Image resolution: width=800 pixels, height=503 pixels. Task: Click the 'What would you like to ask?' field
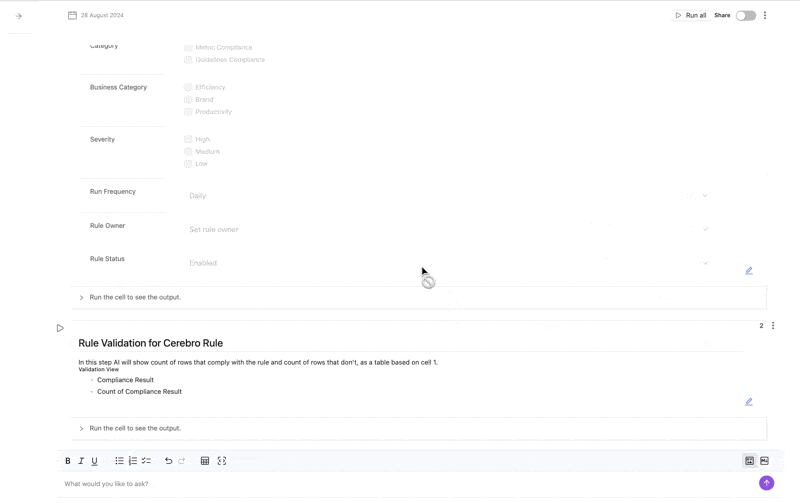click(400, 484)
